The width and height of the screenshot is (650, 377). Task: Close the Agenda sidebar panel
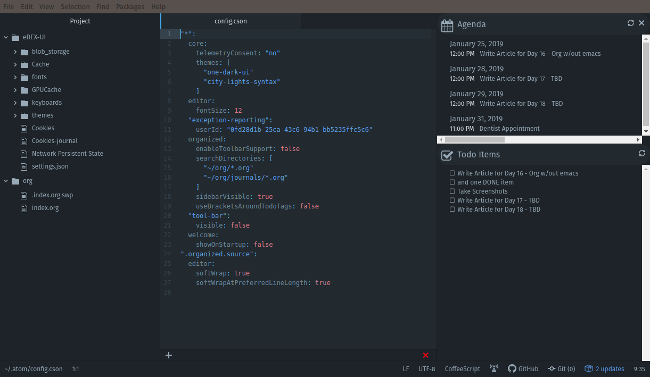click(641, 23)
